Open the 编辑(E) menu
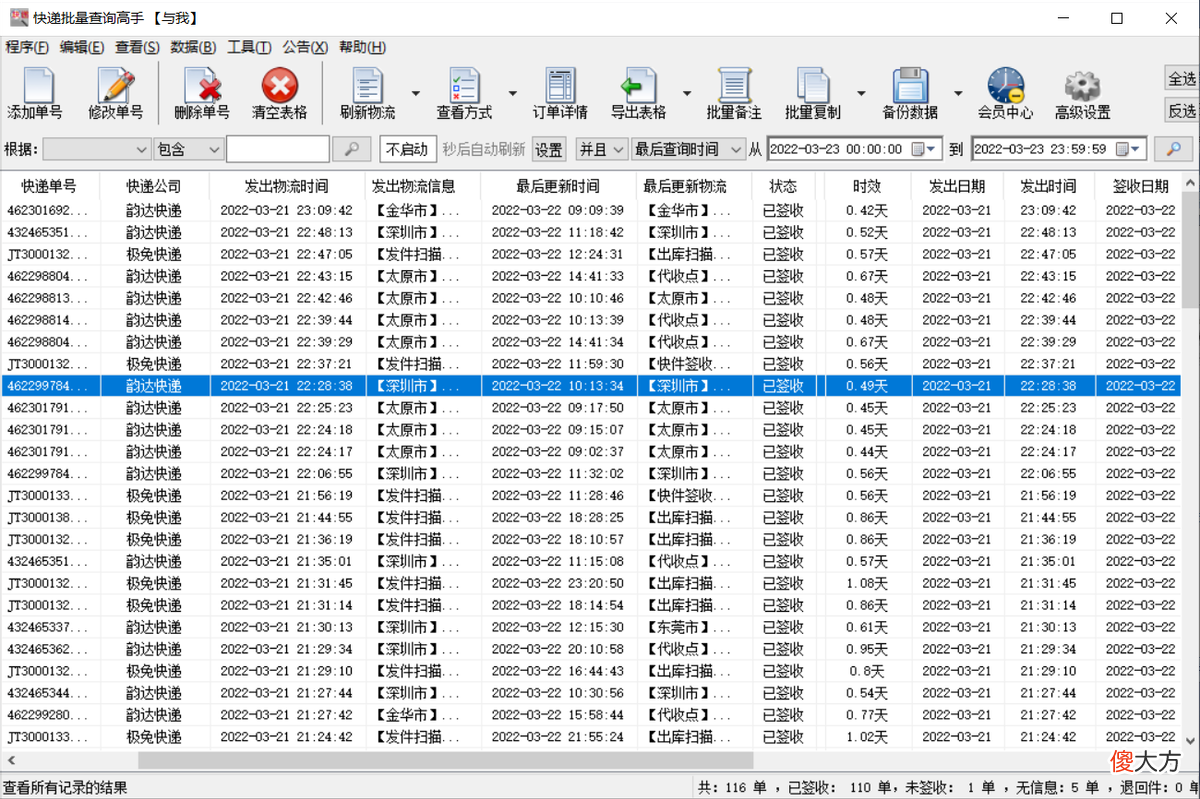1200x799 pixels. coord(82,47)
